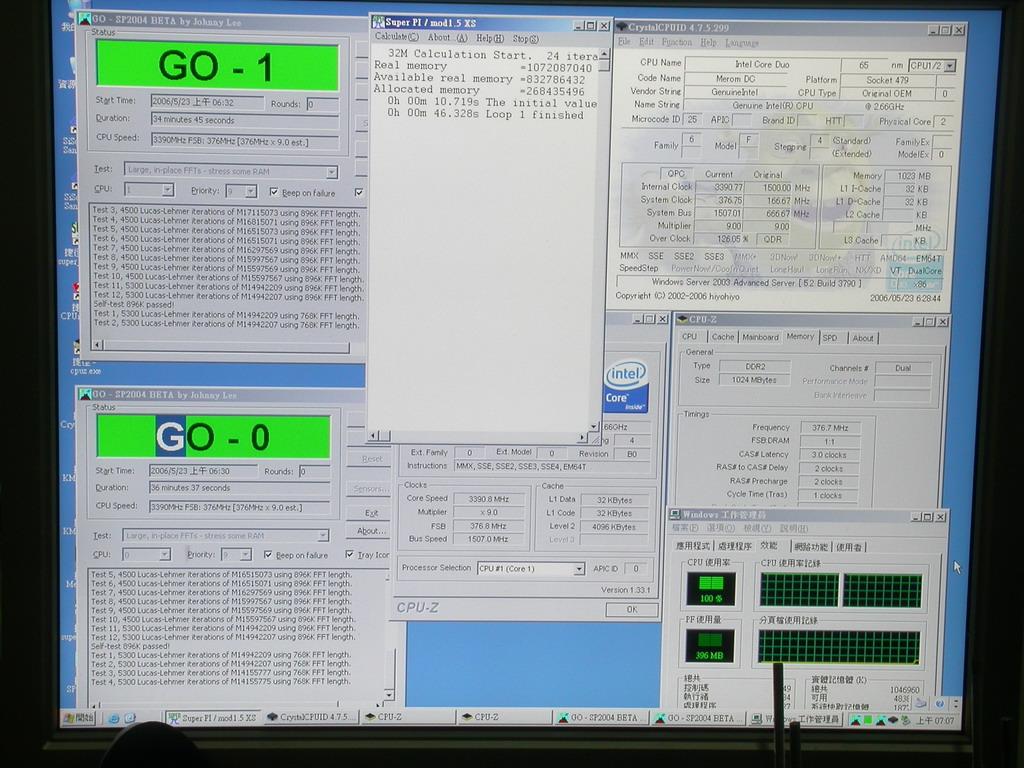Toggle Tray Icon checkbox in GO - 0 window
The width and height of the screenshot is (1024, 768).
click(349, 554)
